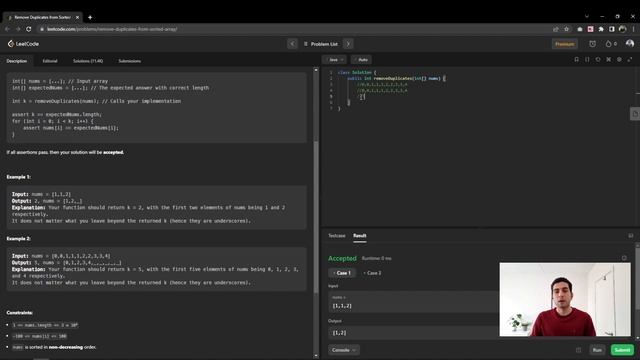
Task: Open the Chrome three-dot menu
Action: (633, 29)
